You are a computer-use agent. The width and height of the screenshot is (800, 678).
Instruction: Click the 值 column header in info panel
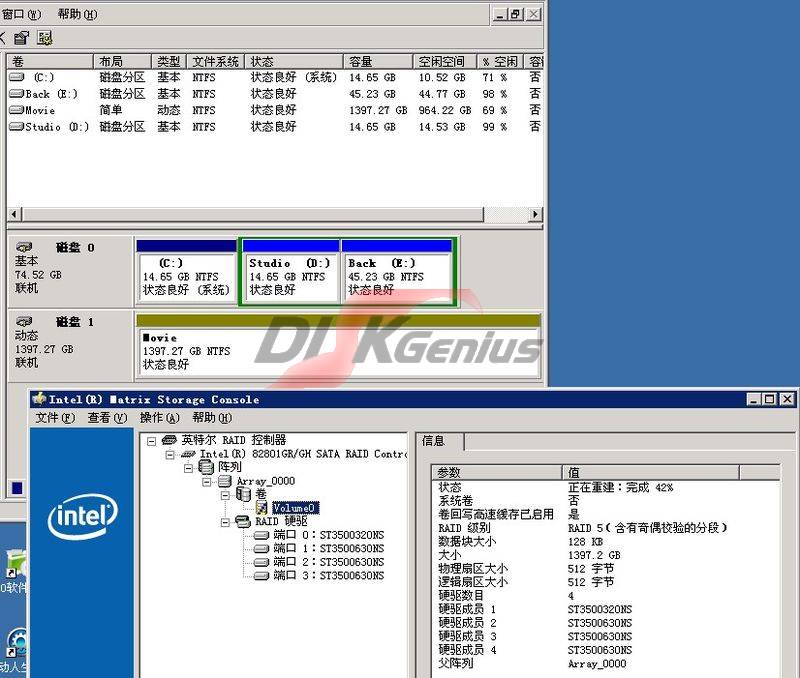(x=651, y=472)
